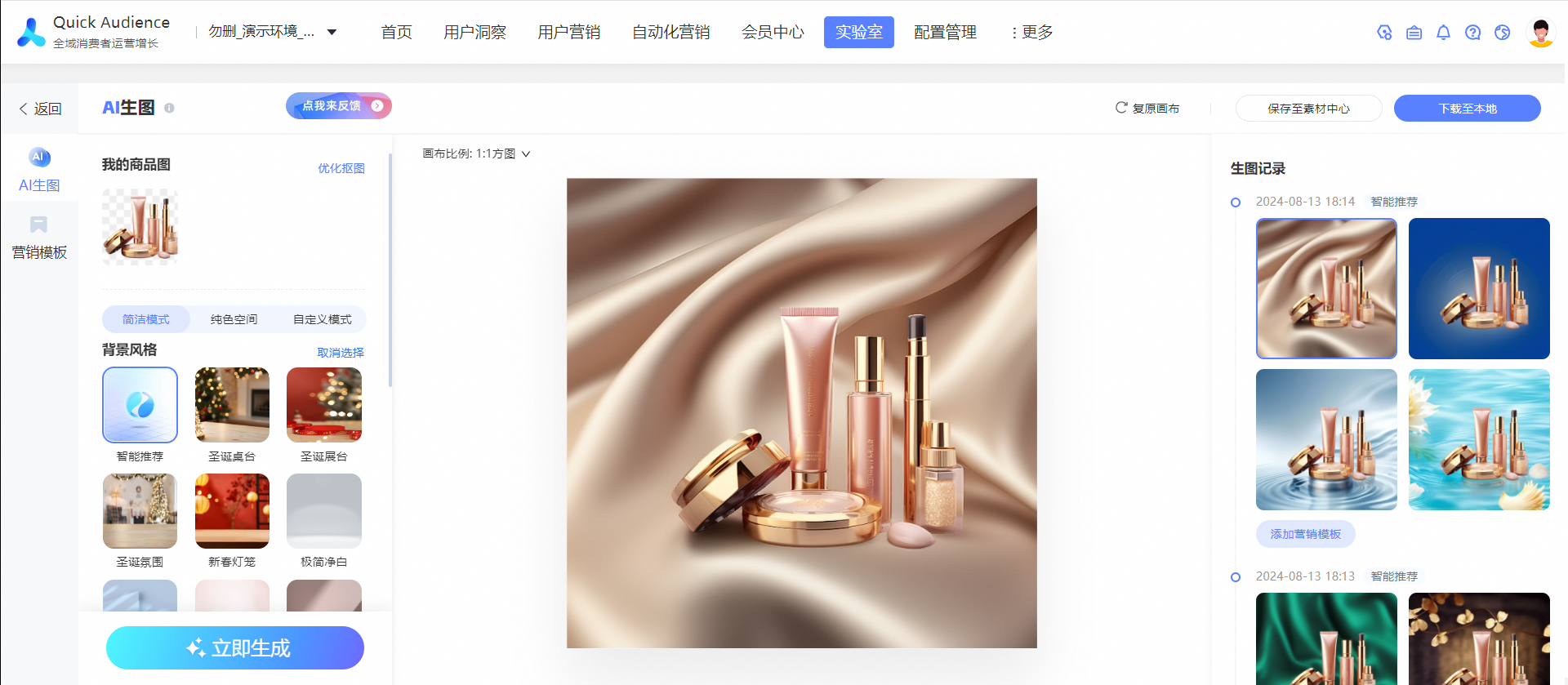Select the 圣诞展台 background style
This screenshot has width=1568, height=685.
pos(324,405)
